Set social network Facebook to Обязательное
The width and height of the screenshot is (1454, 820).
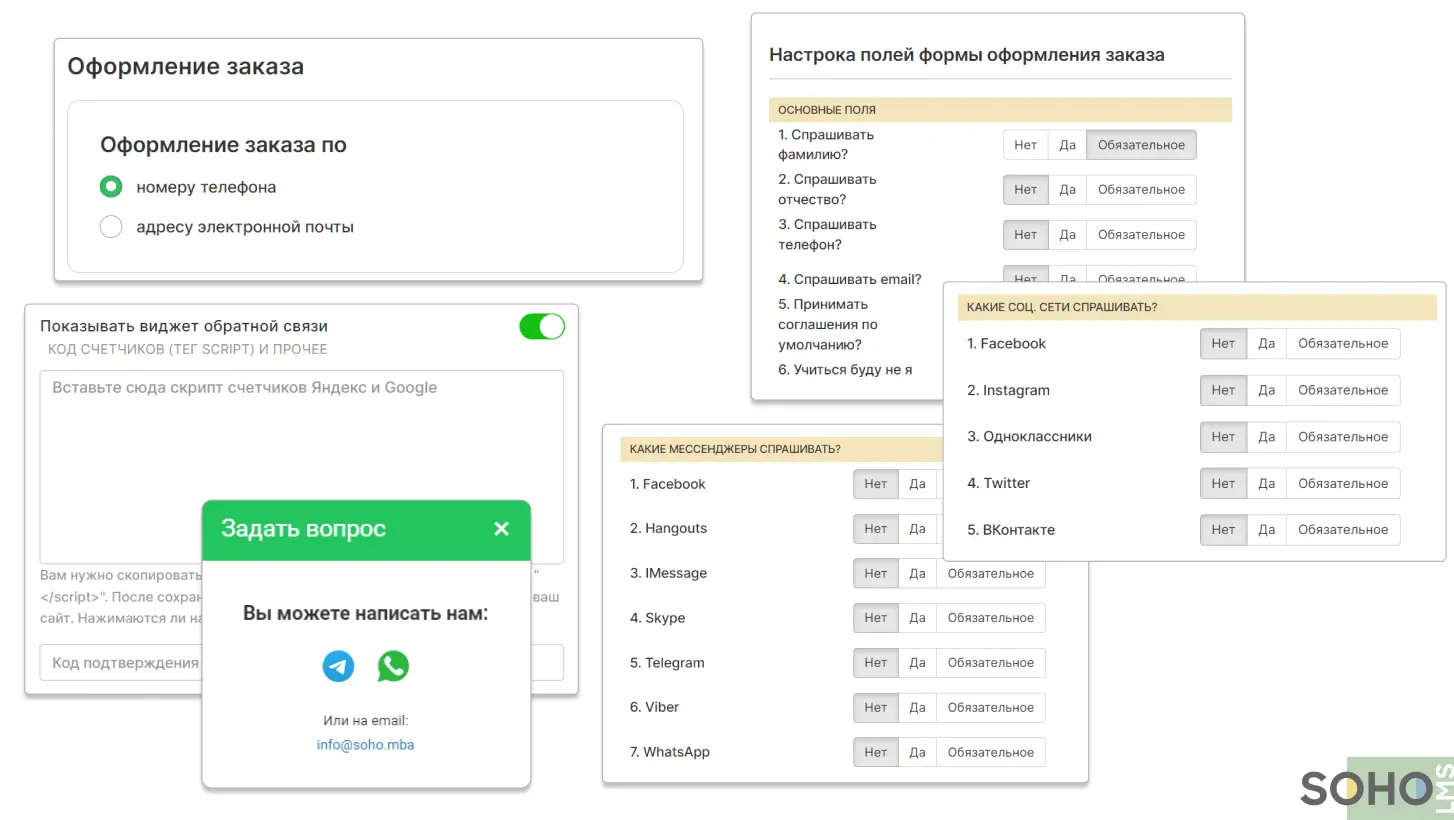1343,344
